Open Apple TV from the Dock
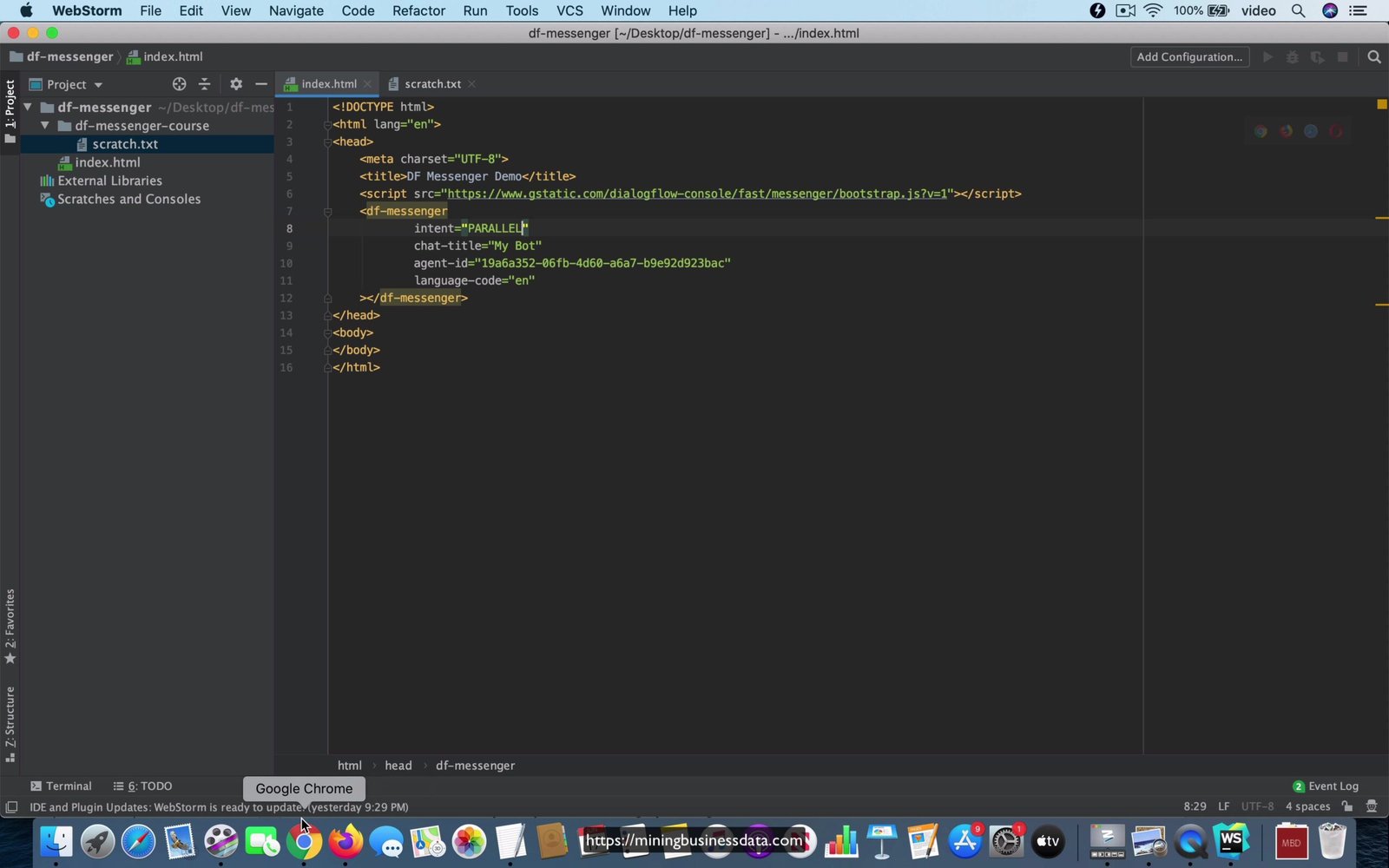The height and width of the screenshot is (868, 1389). 1048,841
